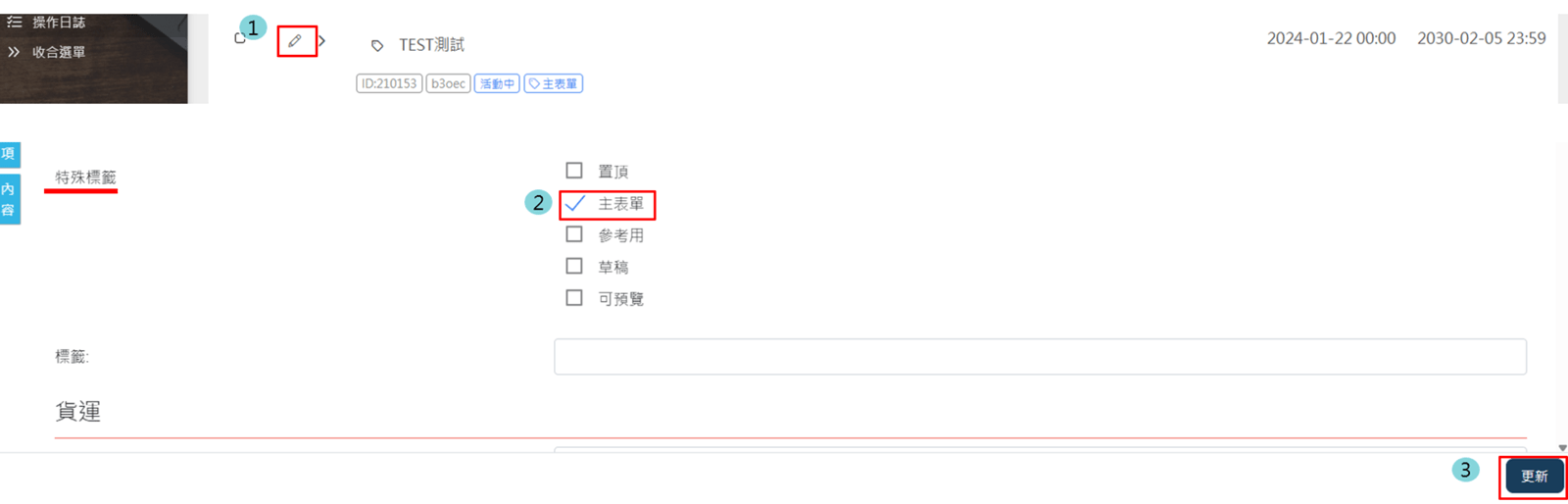Enable the 置頂 checkbox
The height and width of the screenshot is (504, 1568).
pyautogui.click(x=574, y=171)
